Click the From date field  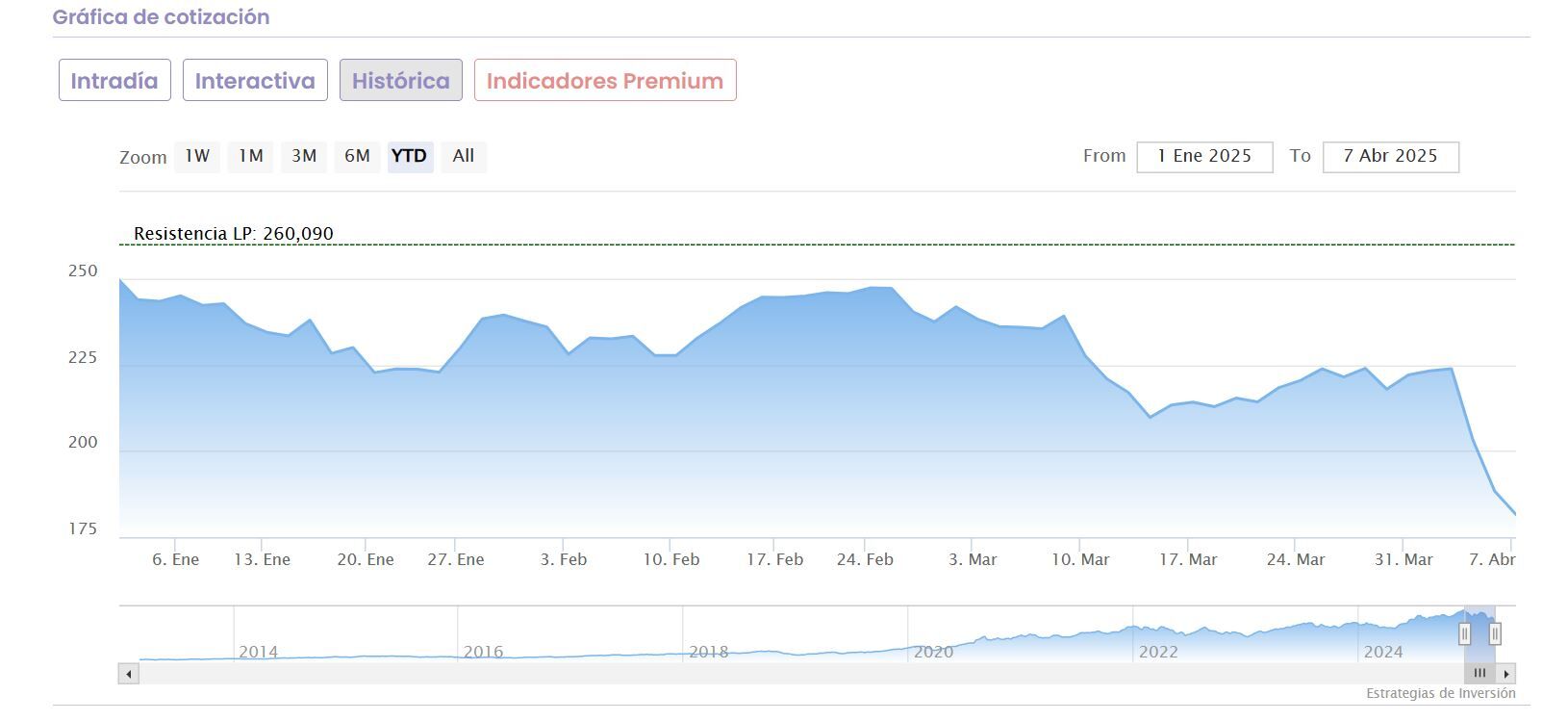[x=1204, y=157]
